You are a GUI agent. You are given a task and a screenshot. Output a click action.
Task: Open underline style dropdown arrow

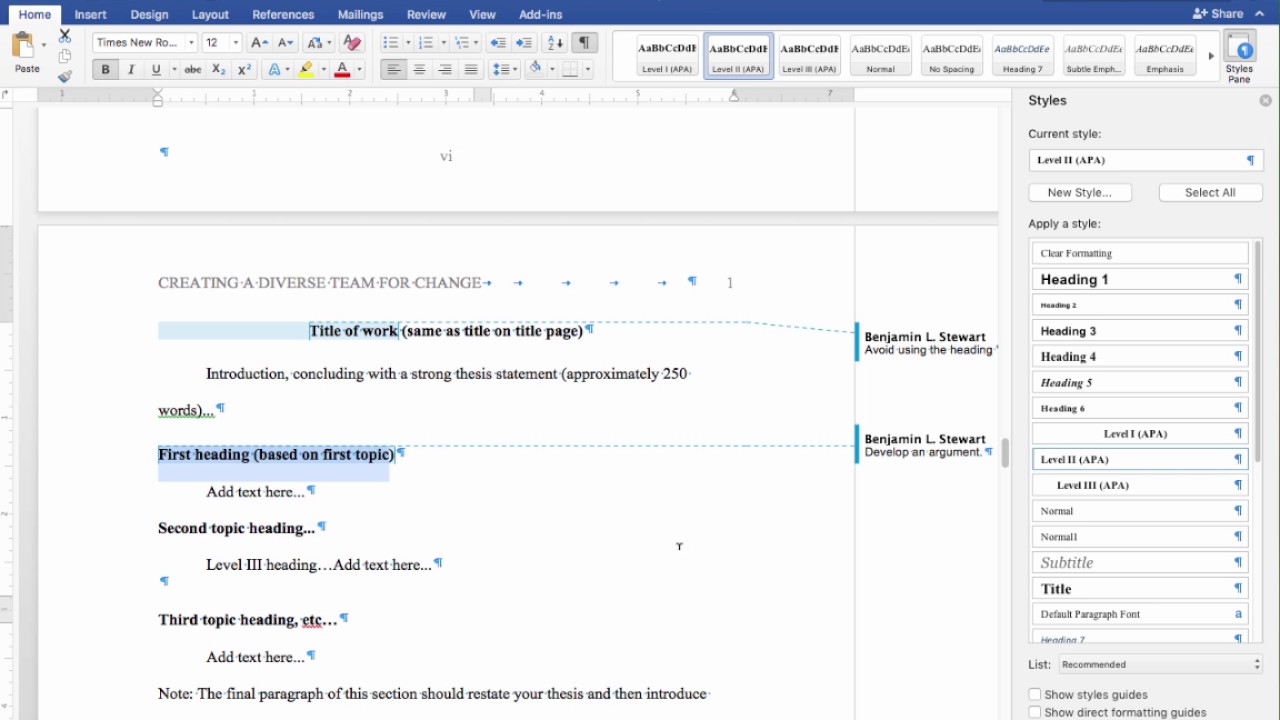(174, 70)
